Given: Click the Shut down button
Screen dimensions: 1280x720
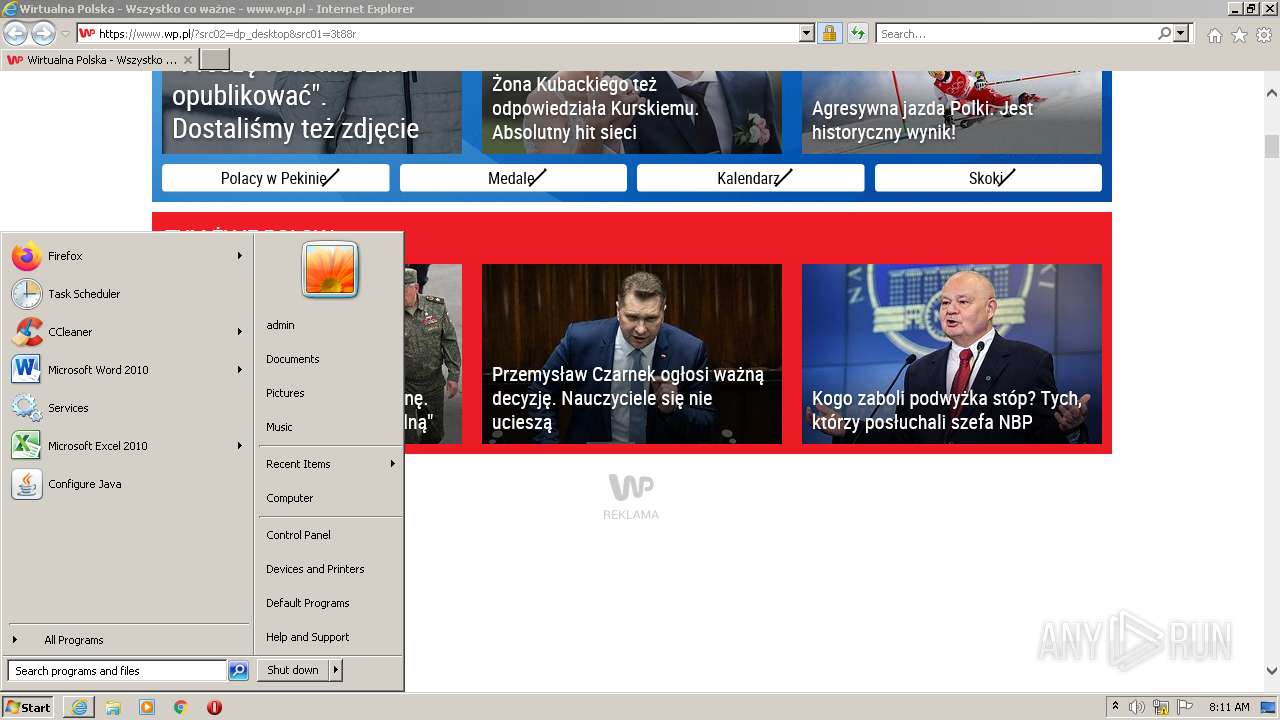Looking at the screenshot, I should pos(293,670).
